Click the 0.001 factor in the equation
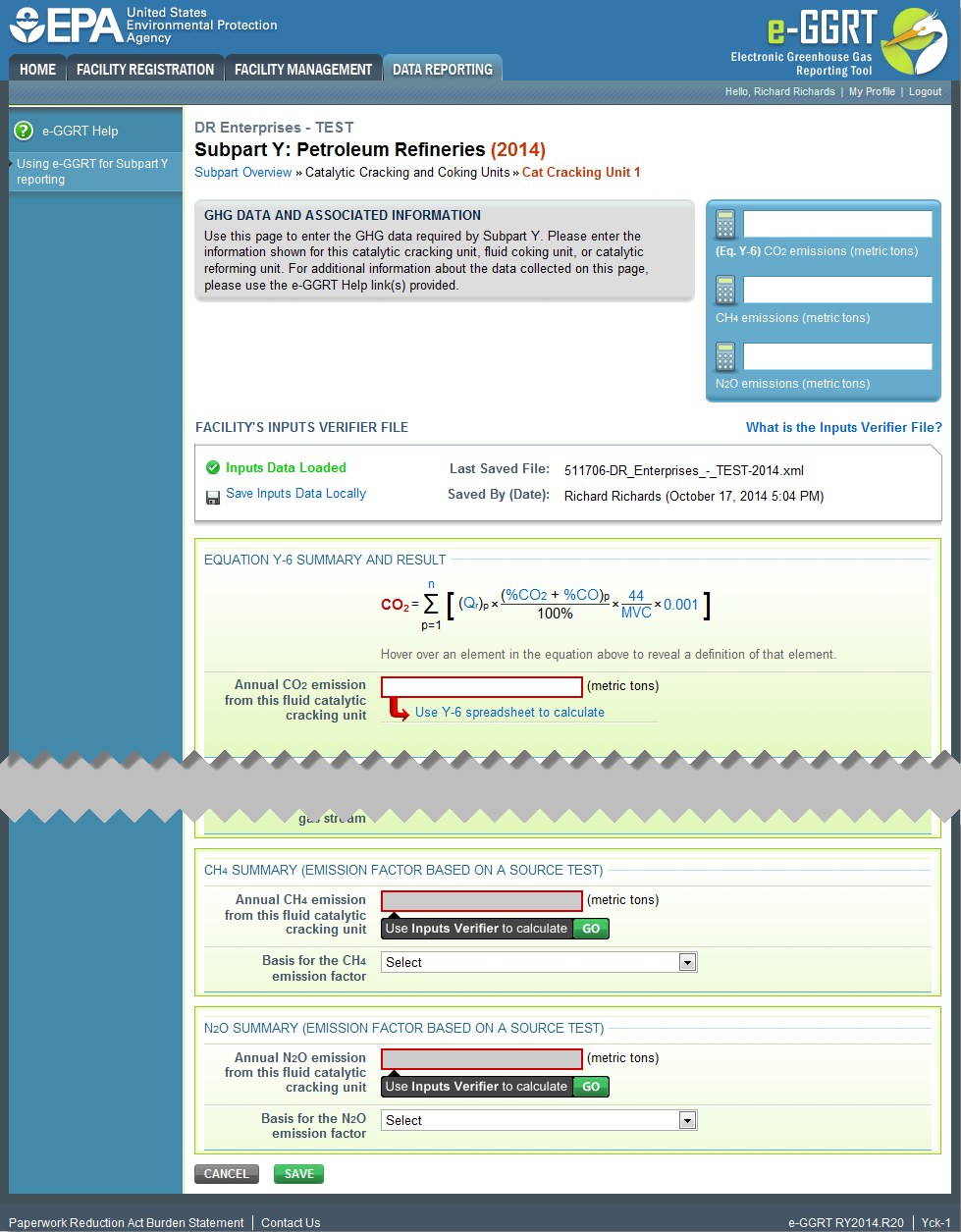This screenshot has width=961, height=1232. tap(680, 605)
